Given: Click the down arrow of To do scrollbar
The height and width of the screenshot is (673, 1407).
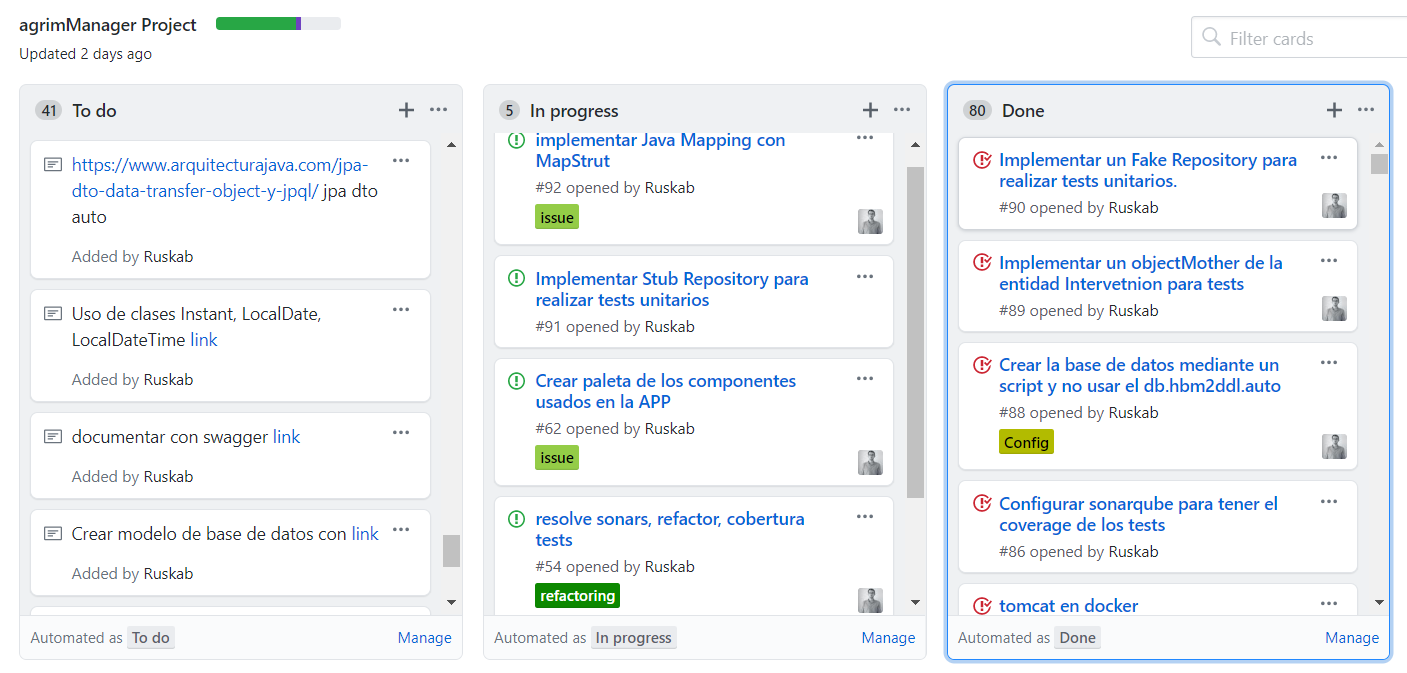Looking at the screenshot, I should pos(451,602).
